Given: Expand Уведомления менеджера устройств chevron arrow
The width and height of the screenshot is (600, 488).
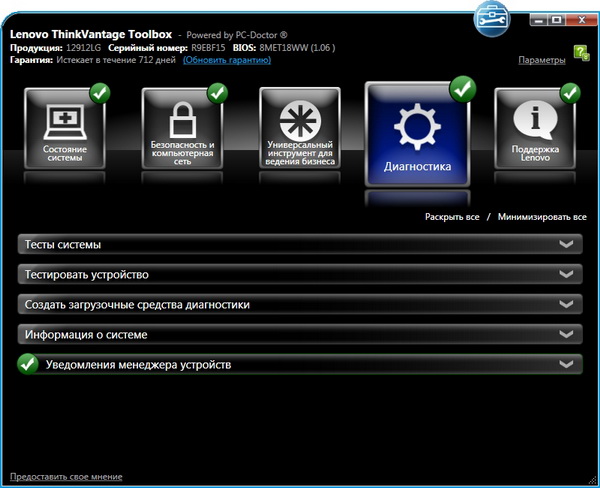Looking at the screenshot, I should [567, 365].
